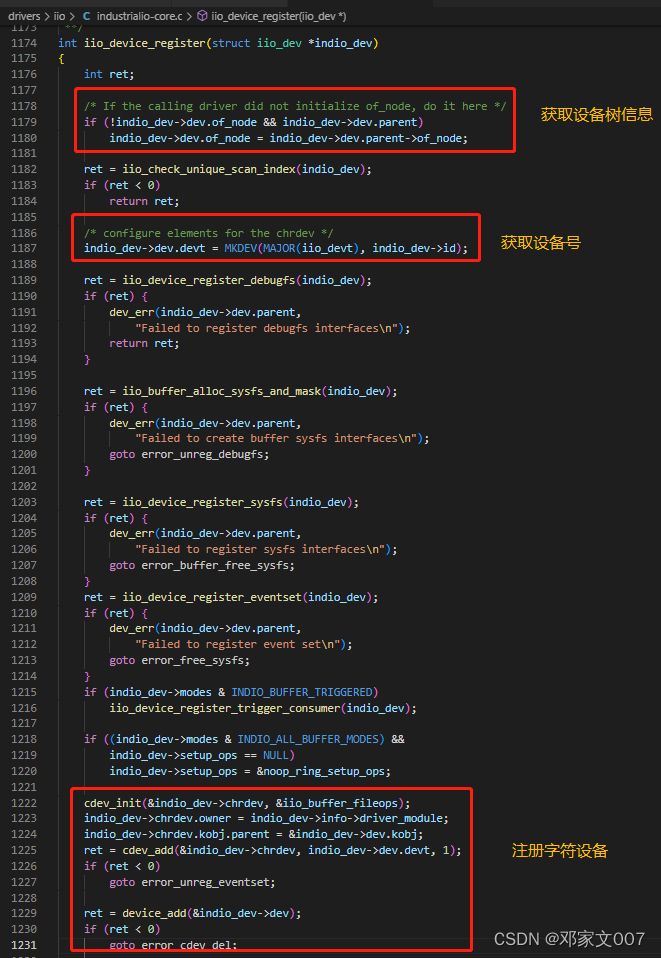Viewport: 661px width, 958px height.
Task: Click iio_buffer_alloc_sysfs_and_mask call
Action: tap(222, 391)
